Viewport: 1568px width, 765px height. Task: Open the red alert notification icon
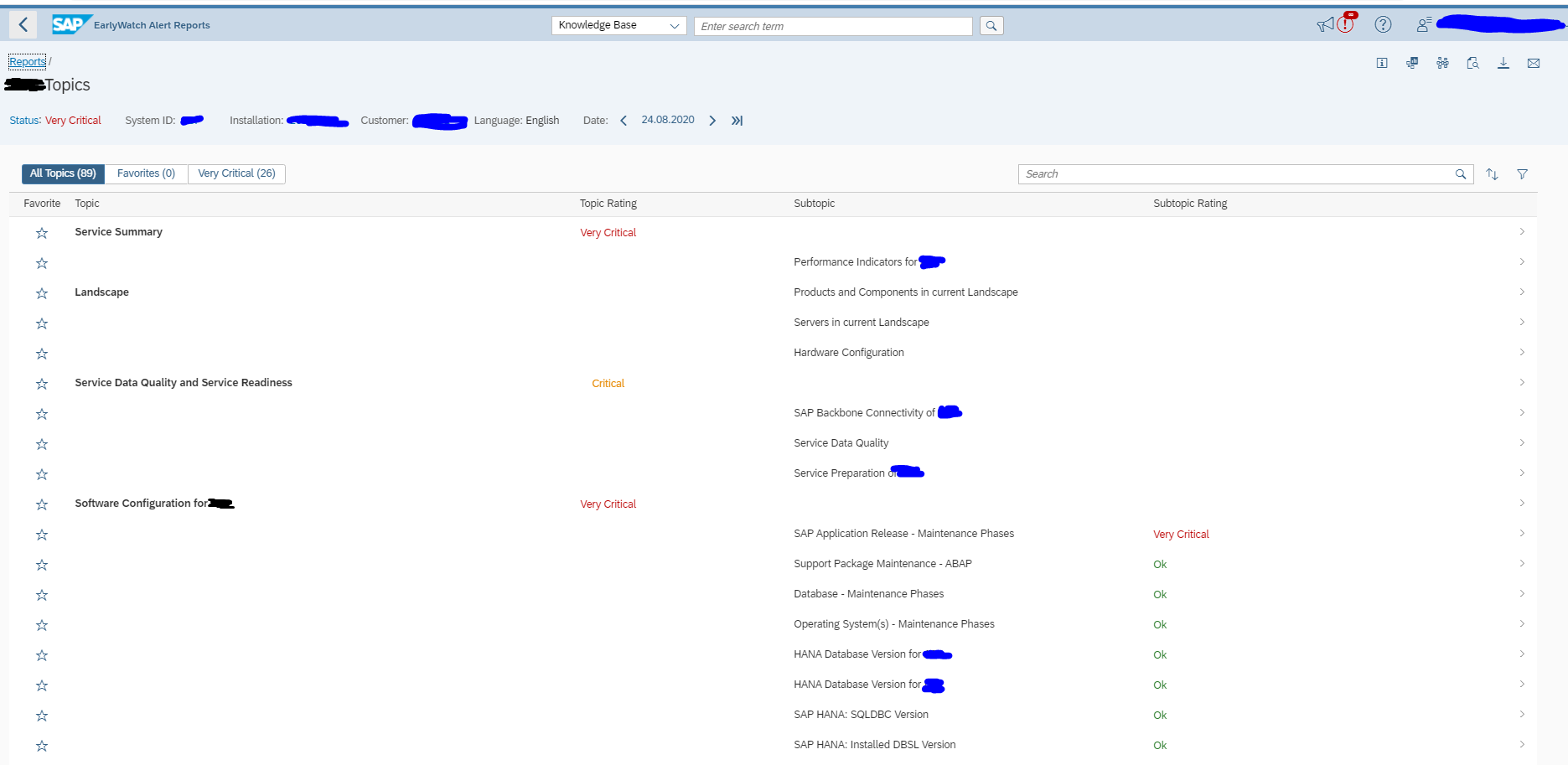click(1346, 23)
